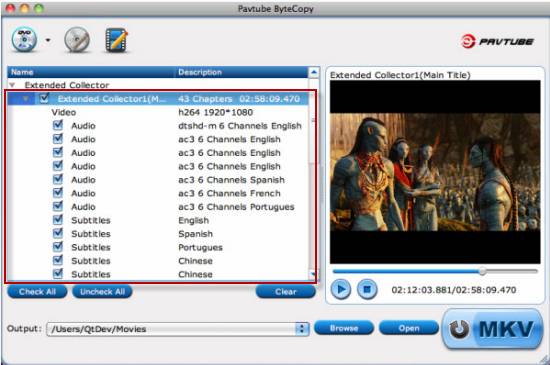The width and height of the screenshot is (550, 365).
Task: Uncheck the ac3 6 Channels Portugues audio
Action: pos(58,206)
